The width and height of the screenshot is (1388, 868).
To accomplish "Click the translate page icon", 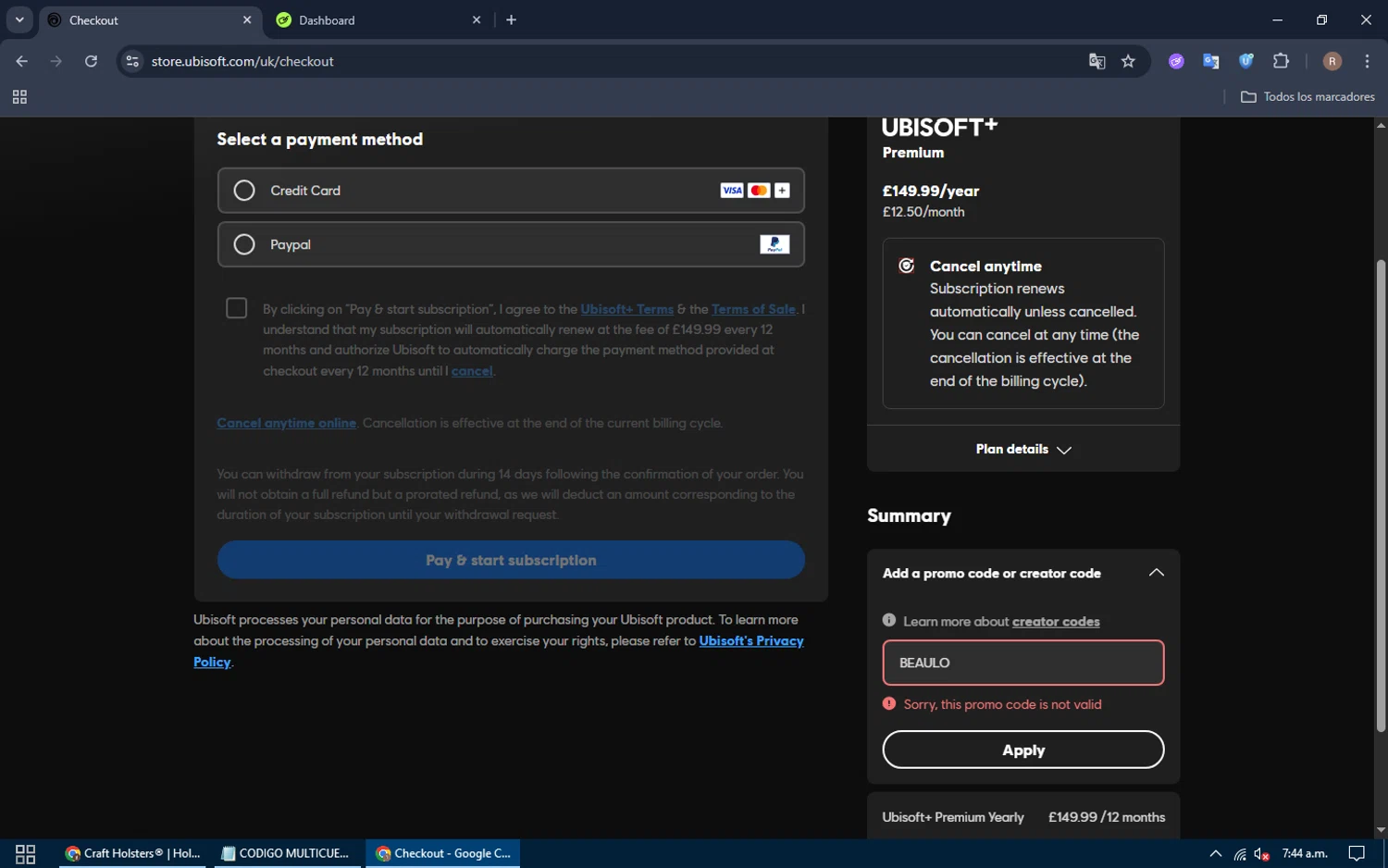I will coord(1097,61).
